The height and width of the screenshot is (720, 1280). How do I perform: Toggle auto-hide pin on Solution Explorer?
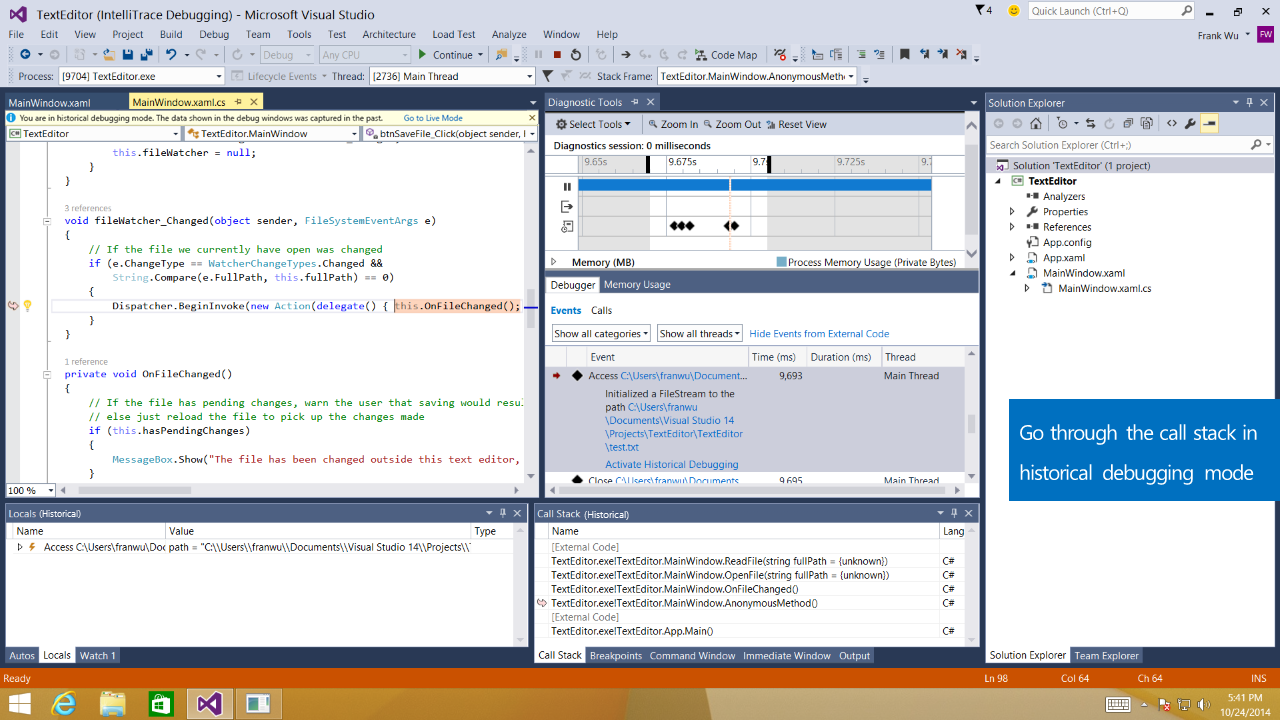pos(1250,102)
